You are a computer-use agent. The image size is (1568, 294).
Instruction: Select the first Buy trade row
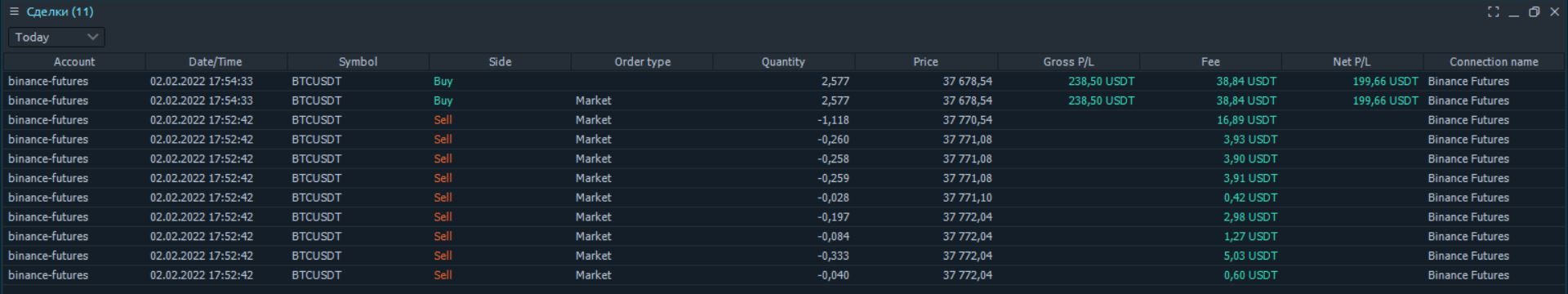point(784,81)
